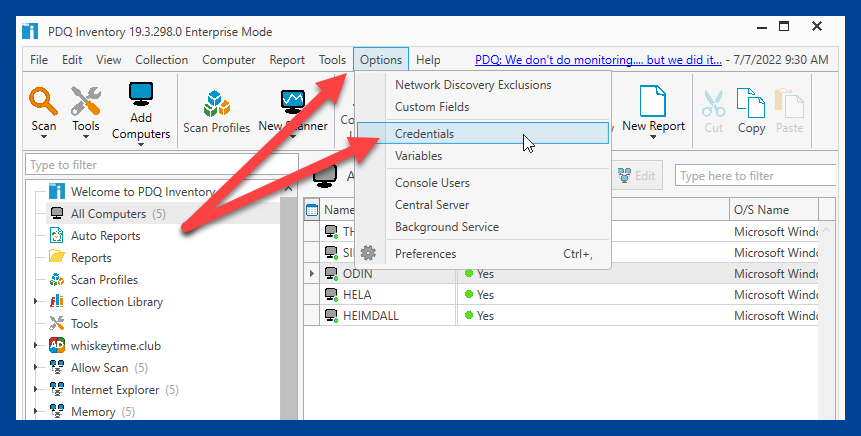Click the HELA computer icon
The width and height of the screenshot is (861, 436).
click(331, 295)
